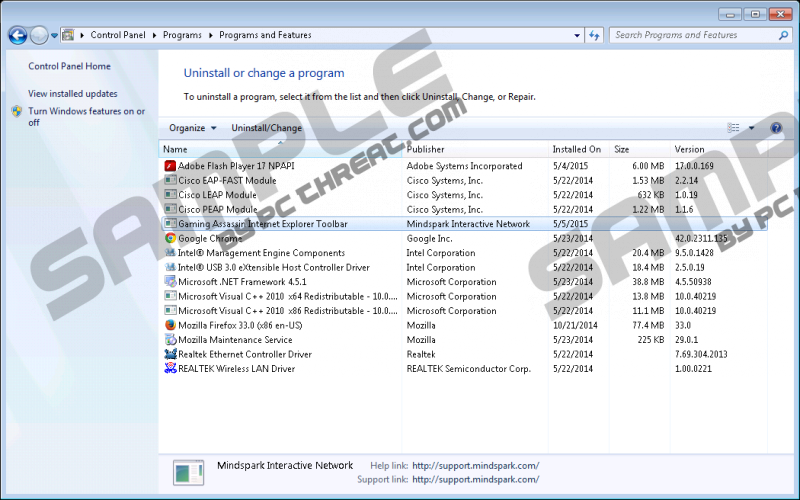Expand arrow after Programs breadcrumb
The height and width of the screenshot is (500, 800).
[x=211, y=35]
